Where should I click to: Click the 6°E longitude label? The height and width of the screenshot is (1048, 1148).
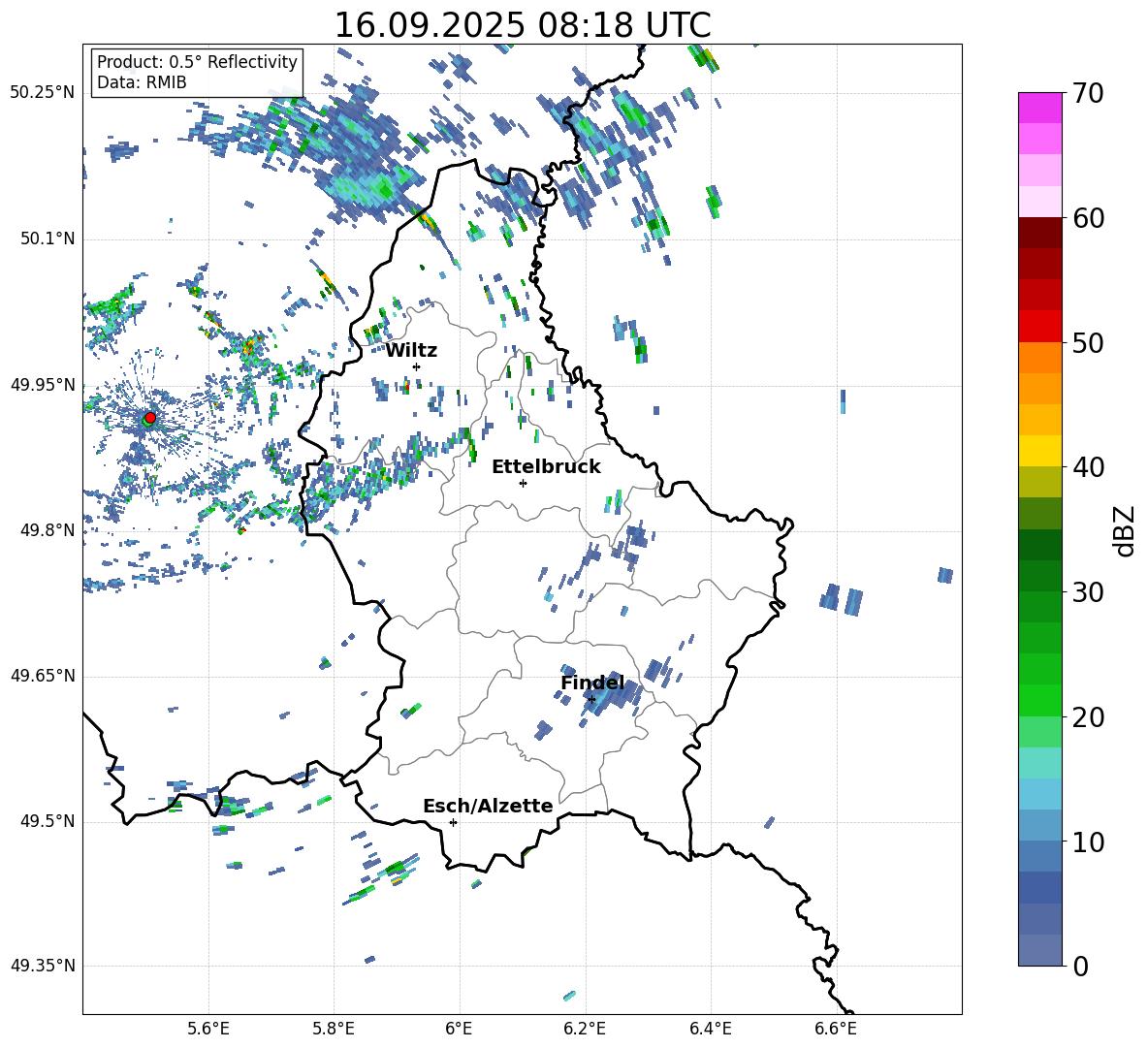click(x=459, y=1029)
